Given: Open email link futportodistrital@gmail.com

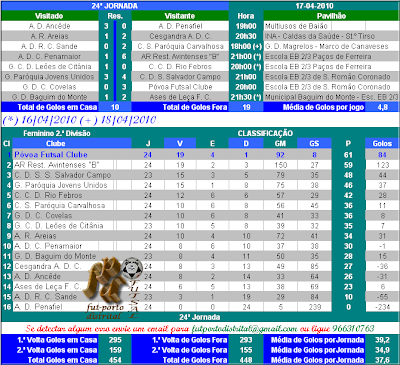Looking at the screenshot, I should click(244, 329).
